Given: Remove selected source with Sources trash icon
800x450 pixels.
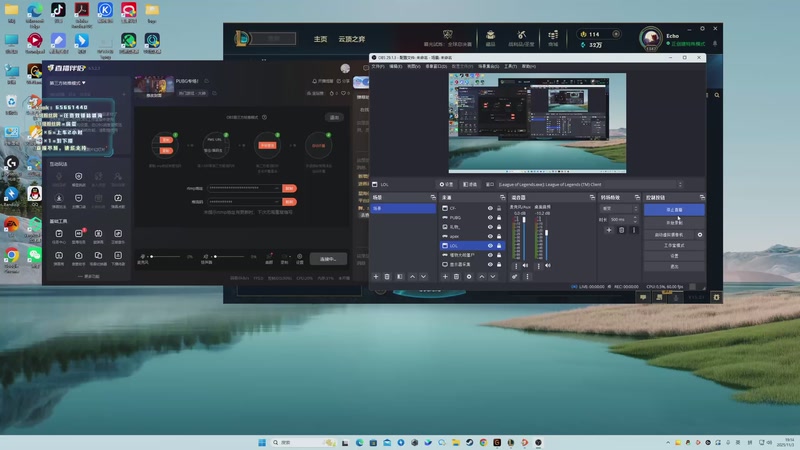Looking at the screenshot, I should (x=456, y=277).
